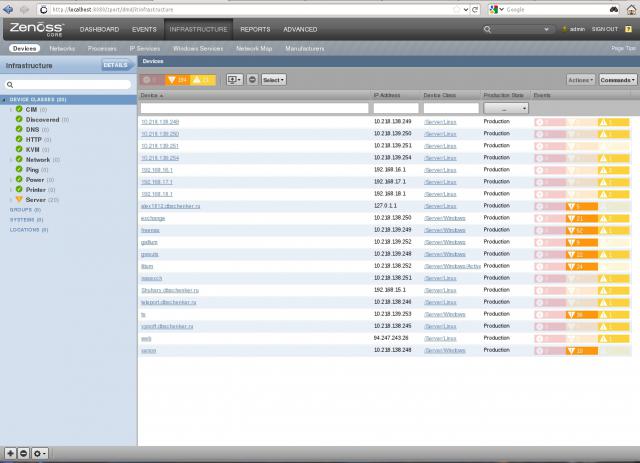
Task: Click the browser back arrow icon
Action: 8,9
